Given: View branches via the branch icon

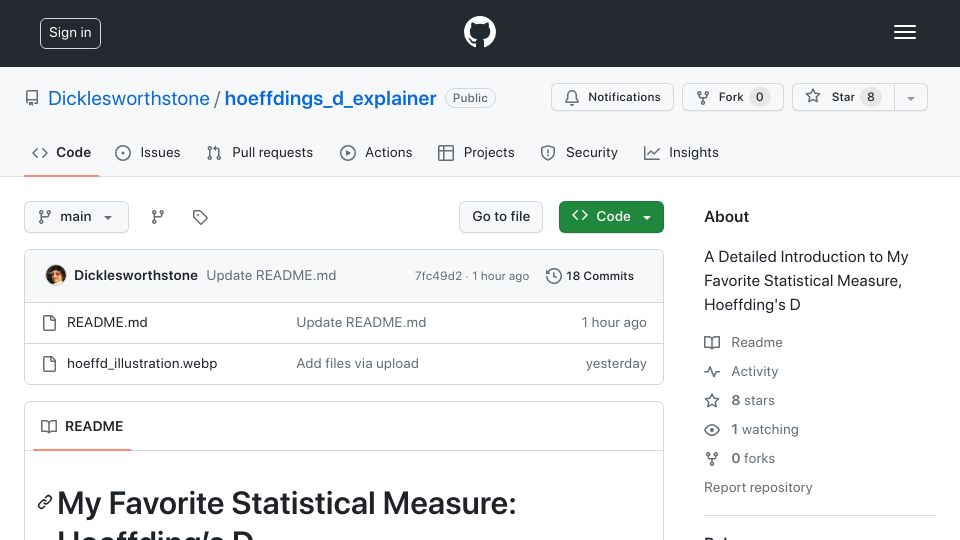Looking at the screenshot, I should 158,217.
